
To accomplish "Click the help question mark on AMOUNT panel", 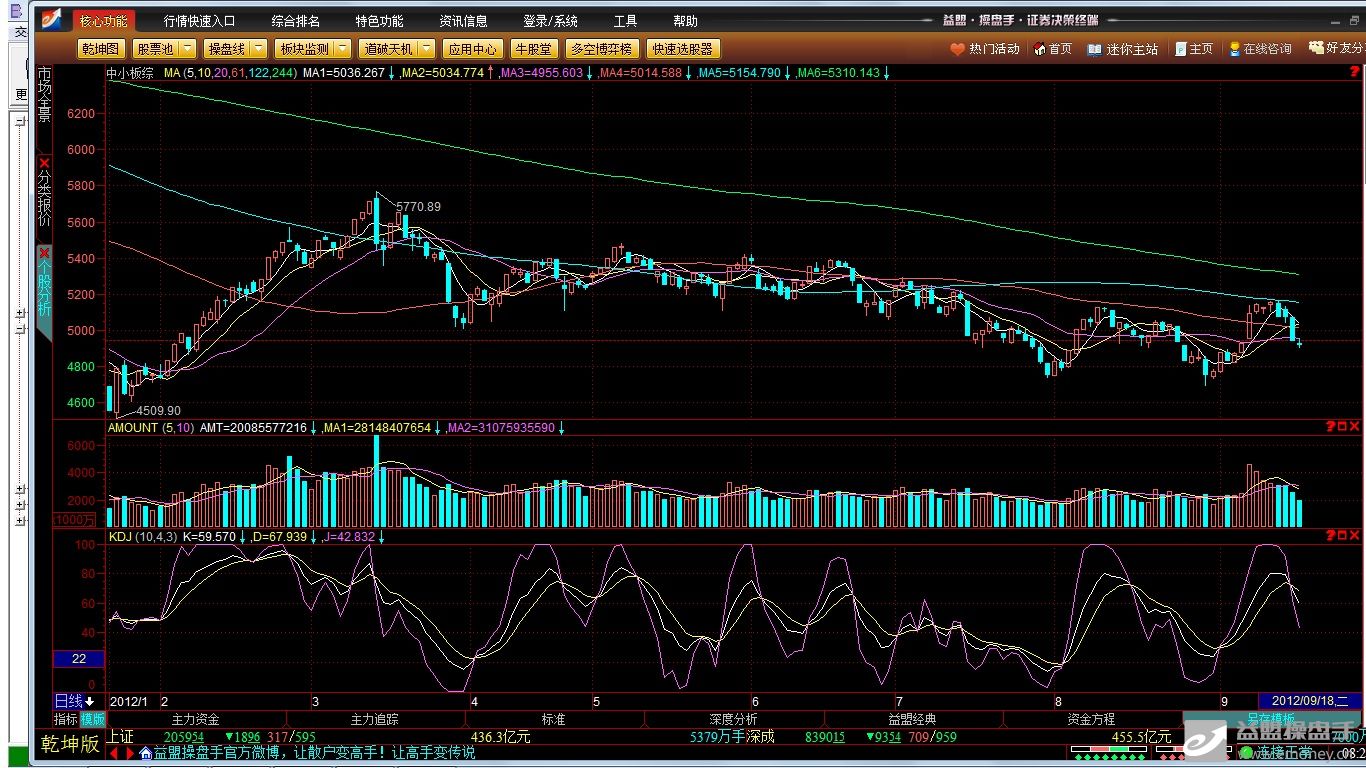I will click(1329, 427).
